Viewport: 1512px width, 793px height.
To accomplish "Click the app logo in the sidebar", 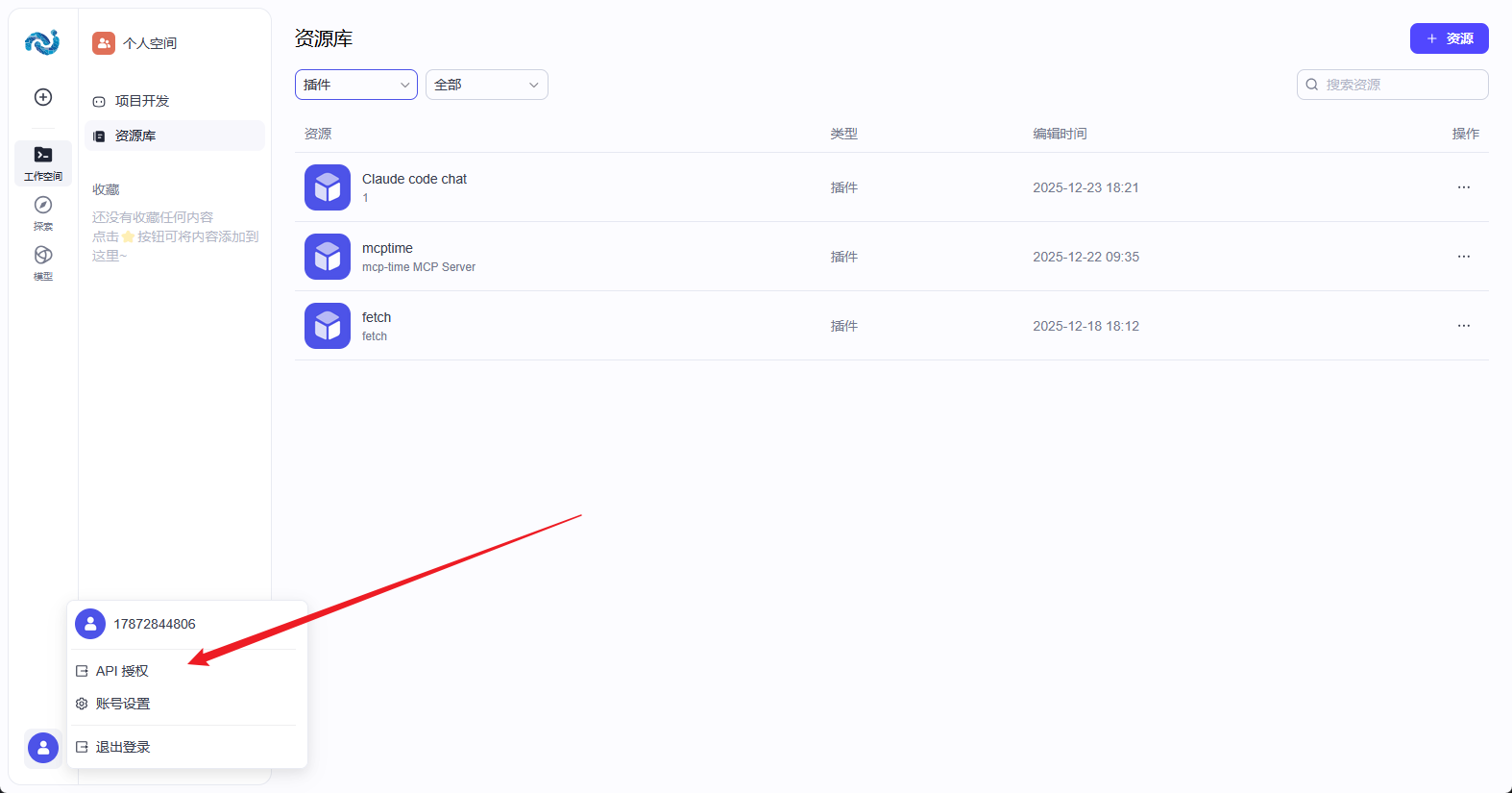I will coord(42,42).
